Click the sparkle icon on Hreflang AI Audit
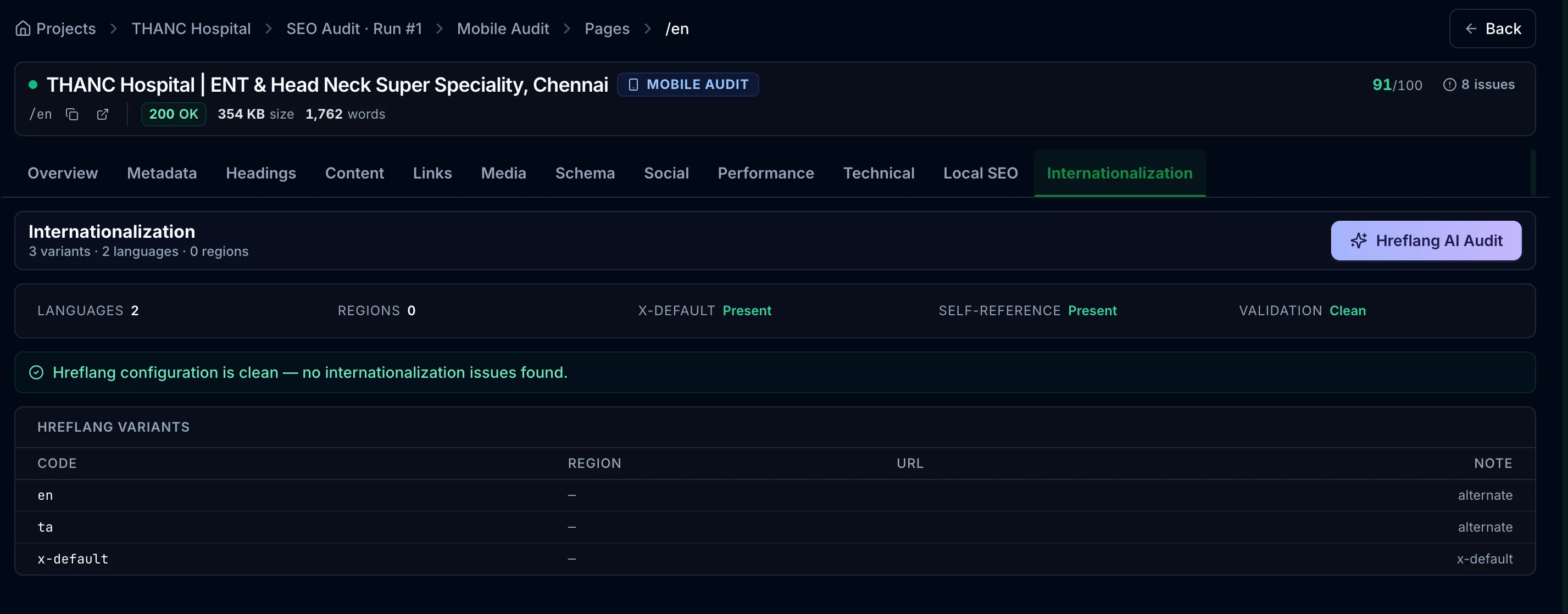Viewport: 1568px width, 614px height. coord(1359,241)
